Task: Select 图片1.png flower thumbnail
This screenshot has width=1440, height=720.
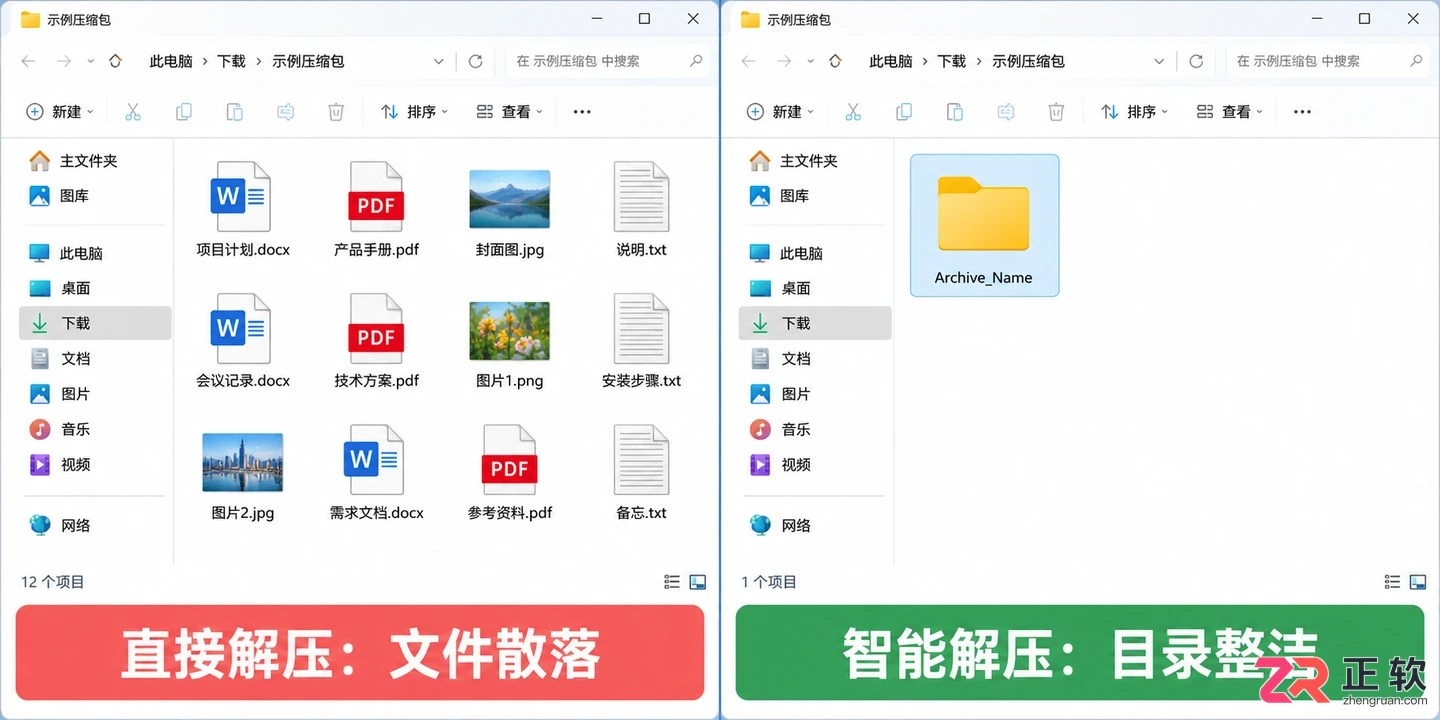Action: point(510,331)
